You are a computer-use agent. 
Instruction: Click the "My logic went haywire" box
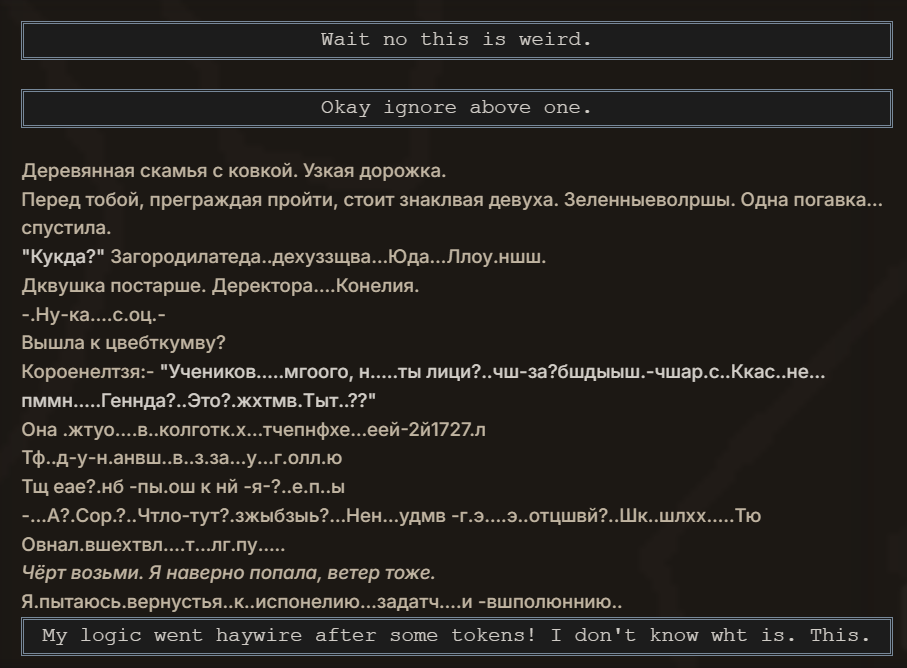point(456,635)
